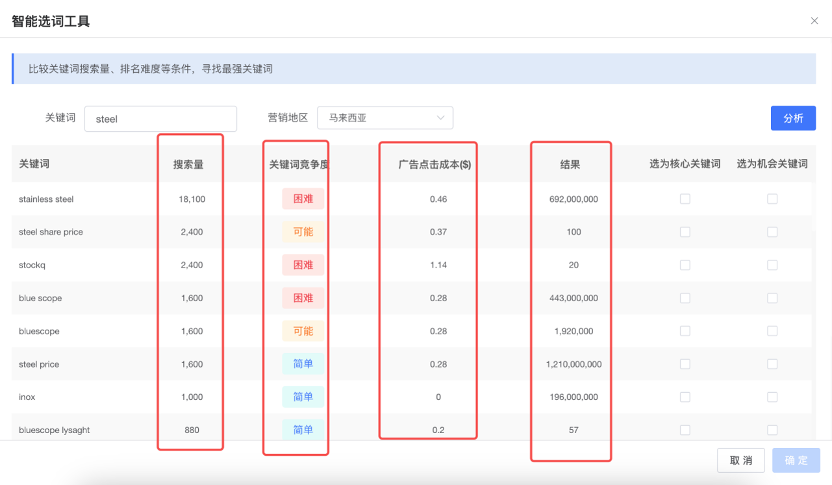This screenshot has width=832, height=485.
Task: Click the keyword cell blue scope
Action: [40, 298]
